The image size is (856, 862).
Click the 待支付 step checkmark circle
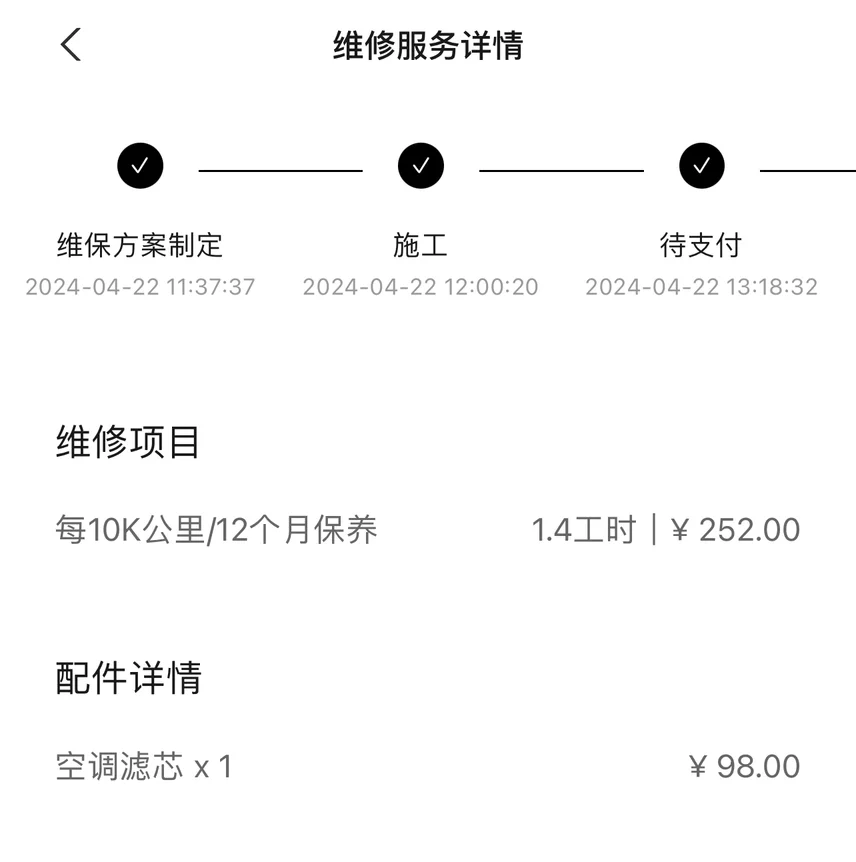click(x=702, y=165)
